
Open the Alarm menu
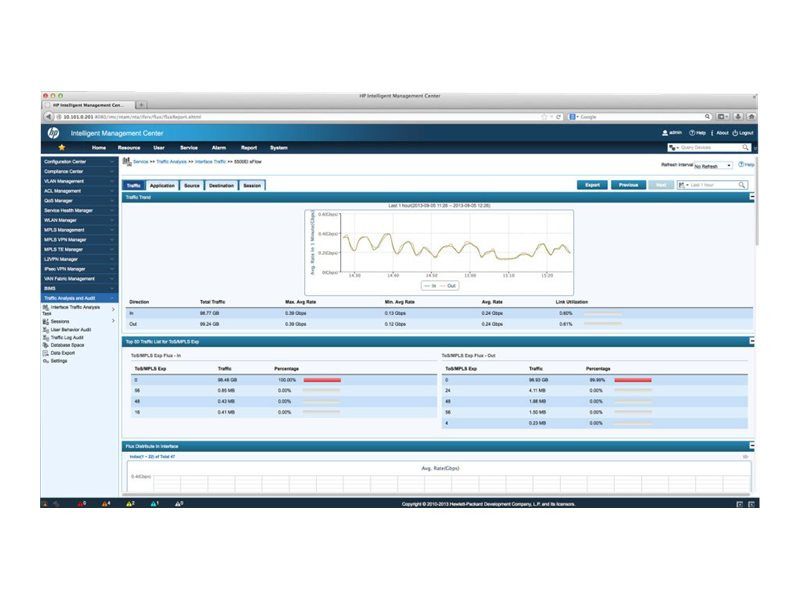click(x=219, y=148)
